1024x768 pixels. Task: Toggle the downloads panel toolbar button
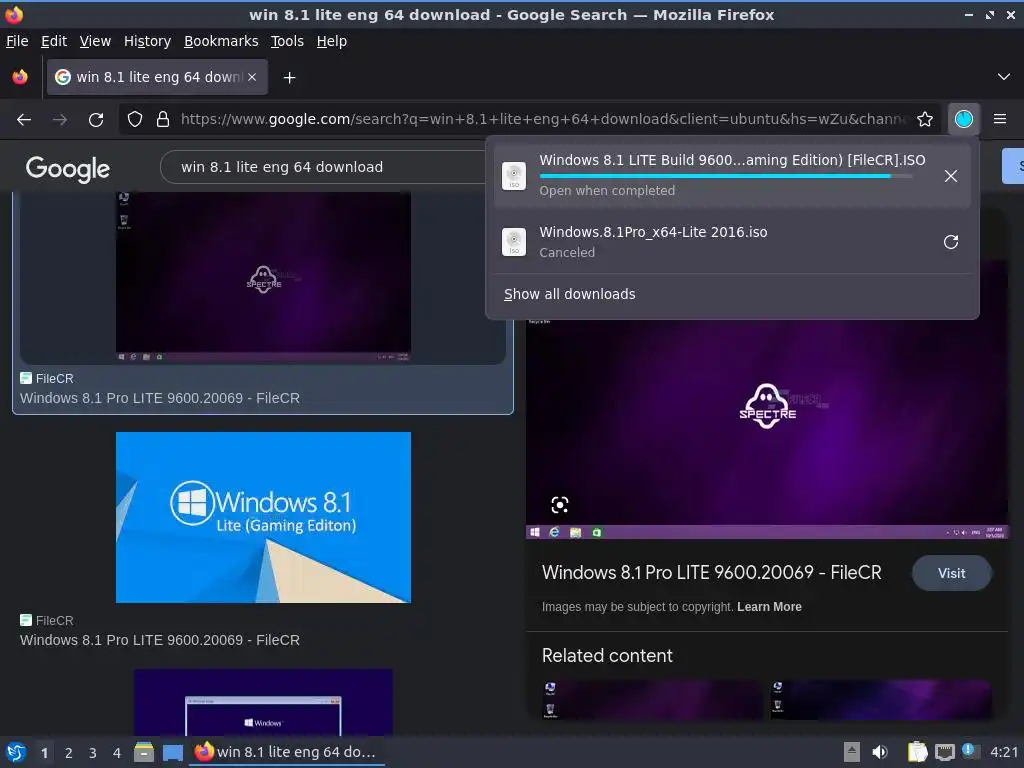tap(964, 119)
